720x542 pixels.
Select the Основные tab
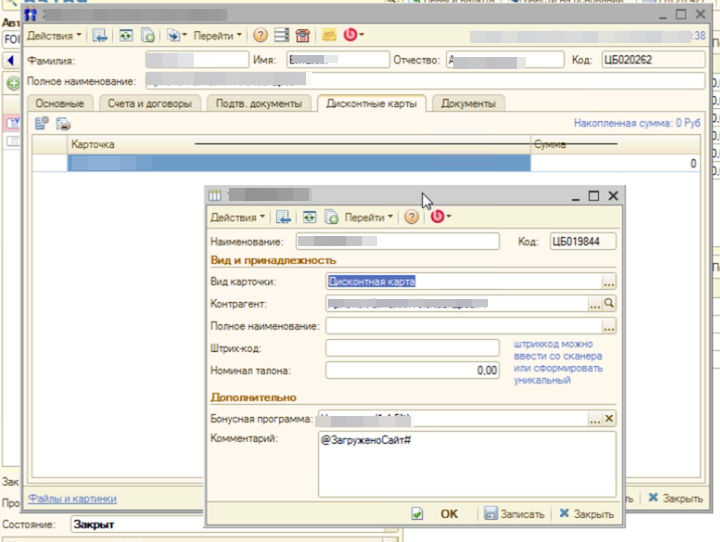(62, 103)
